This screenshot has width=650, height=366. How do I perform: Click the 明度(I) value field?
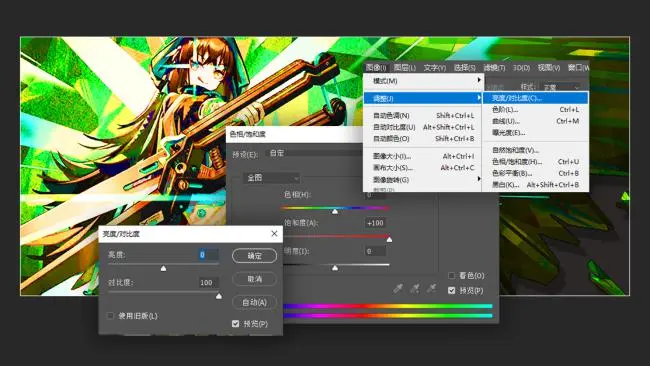[x=375, y=251]
